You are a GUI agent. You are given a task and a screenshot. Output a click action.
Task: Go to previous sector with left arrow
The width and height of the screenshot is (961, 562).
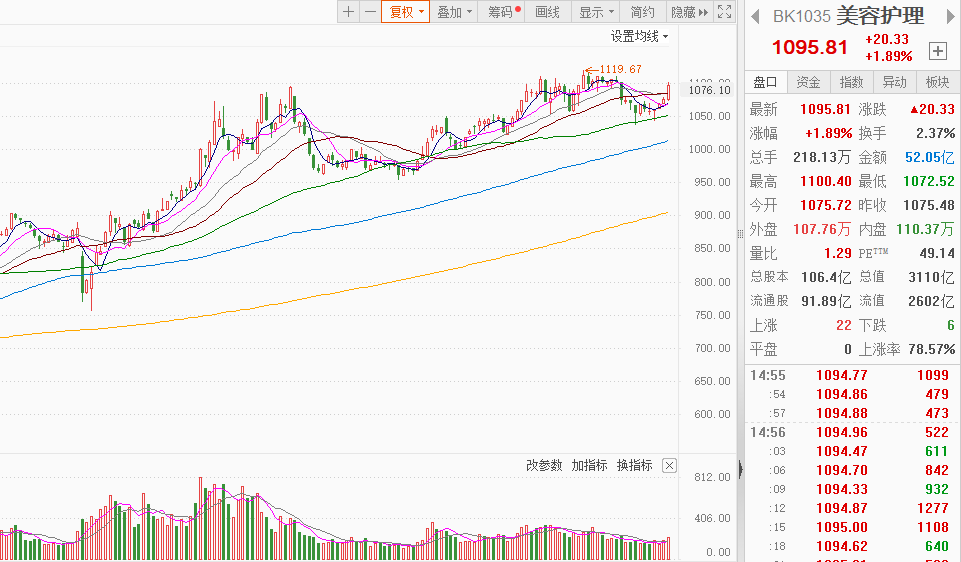(755, 16)
